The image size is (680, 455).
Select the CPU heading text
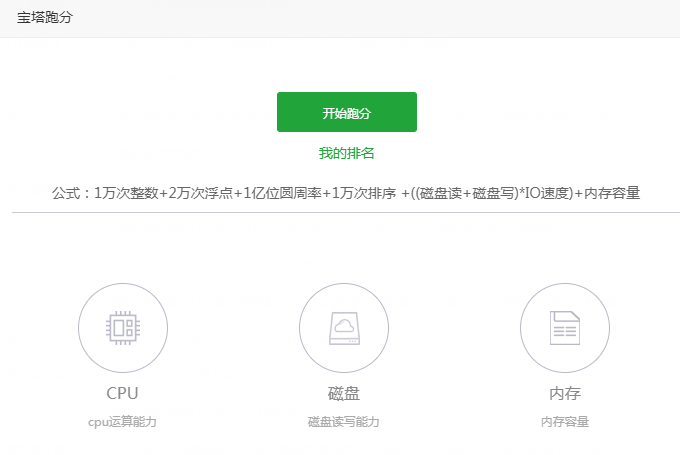[122, 393]
